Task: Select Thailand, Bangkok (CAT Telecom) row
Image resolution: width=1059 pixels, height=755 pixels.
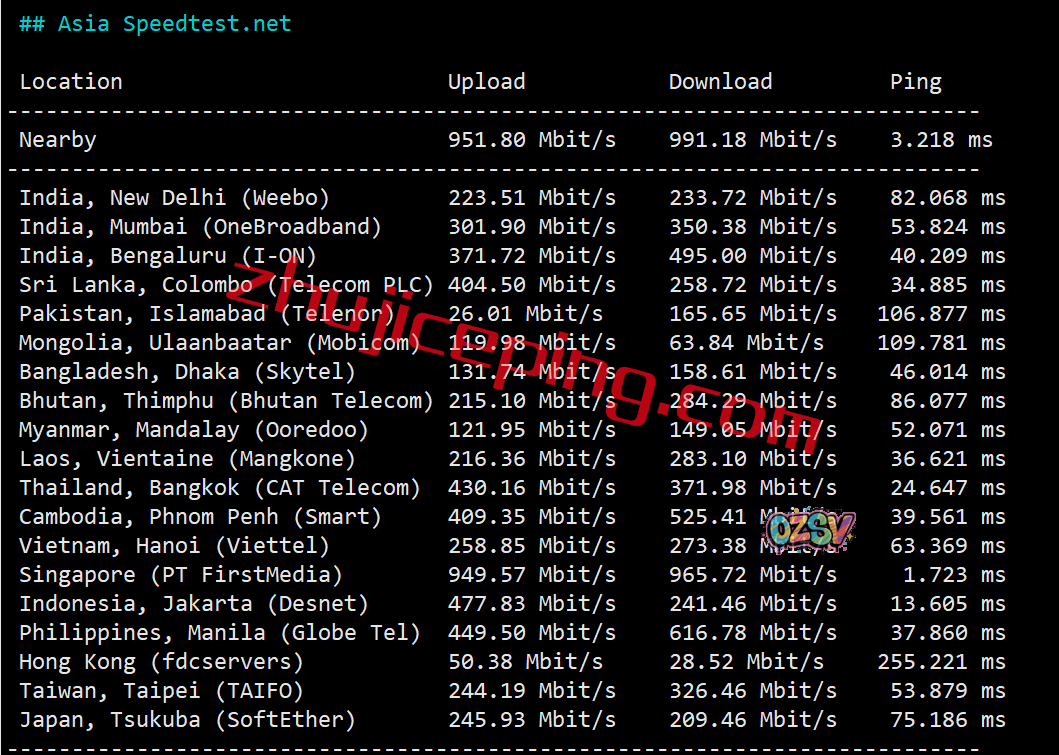Action: (x=220, y=488)
